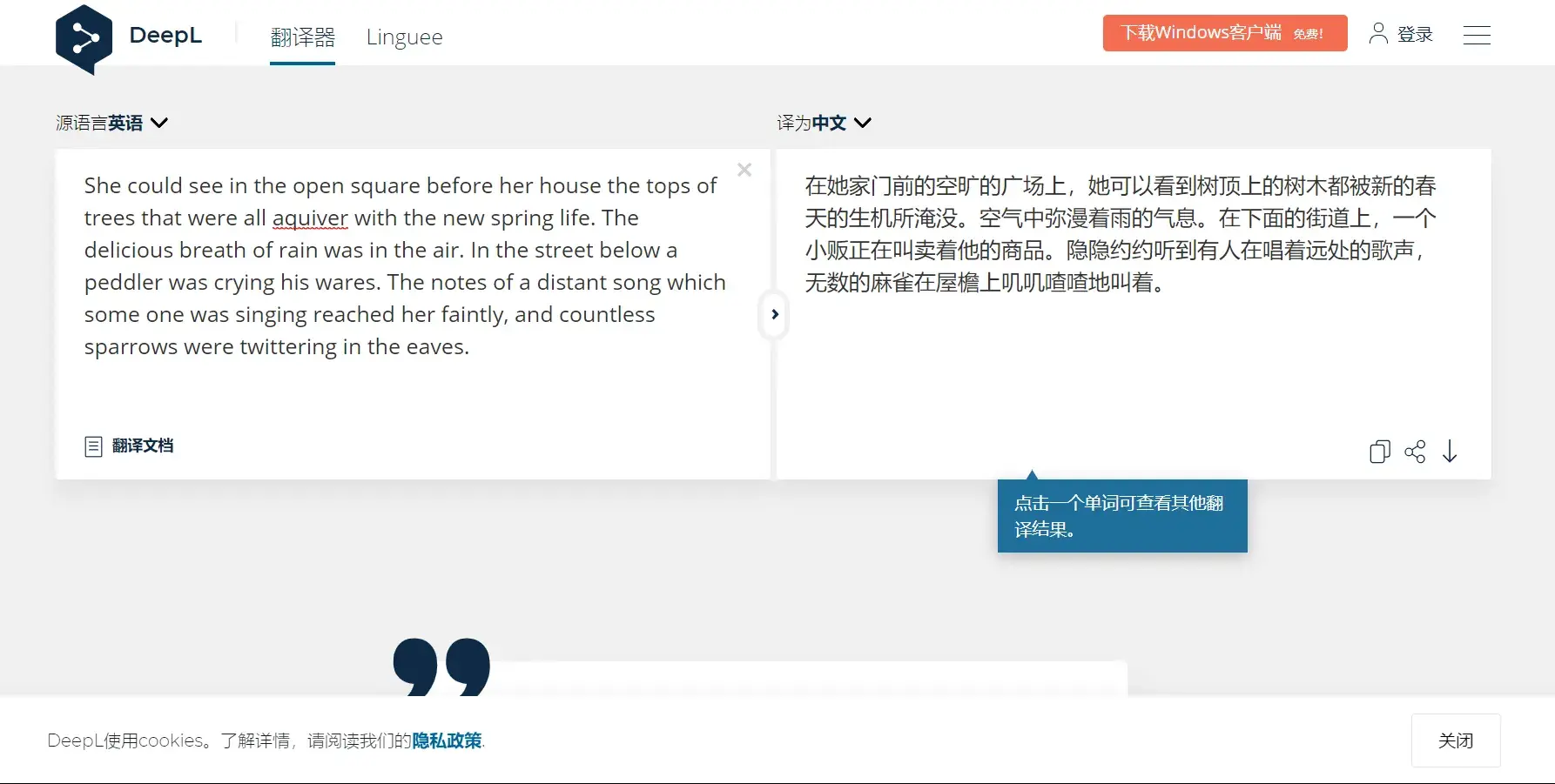Click the word 'aquiver' underlined in red
Image resolution: width=1555 pixels, height=784 pixels.
[x=310, y=218]
